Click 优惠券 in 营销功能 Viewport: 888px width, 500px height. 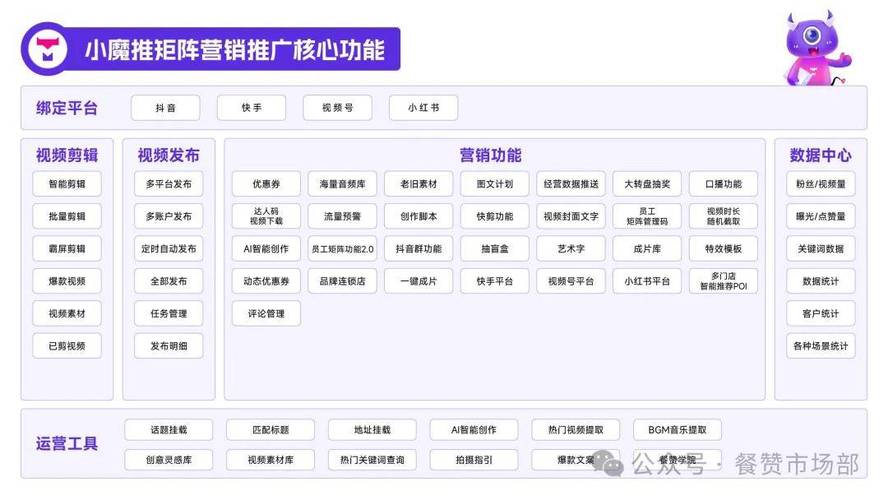click(266, 184)
